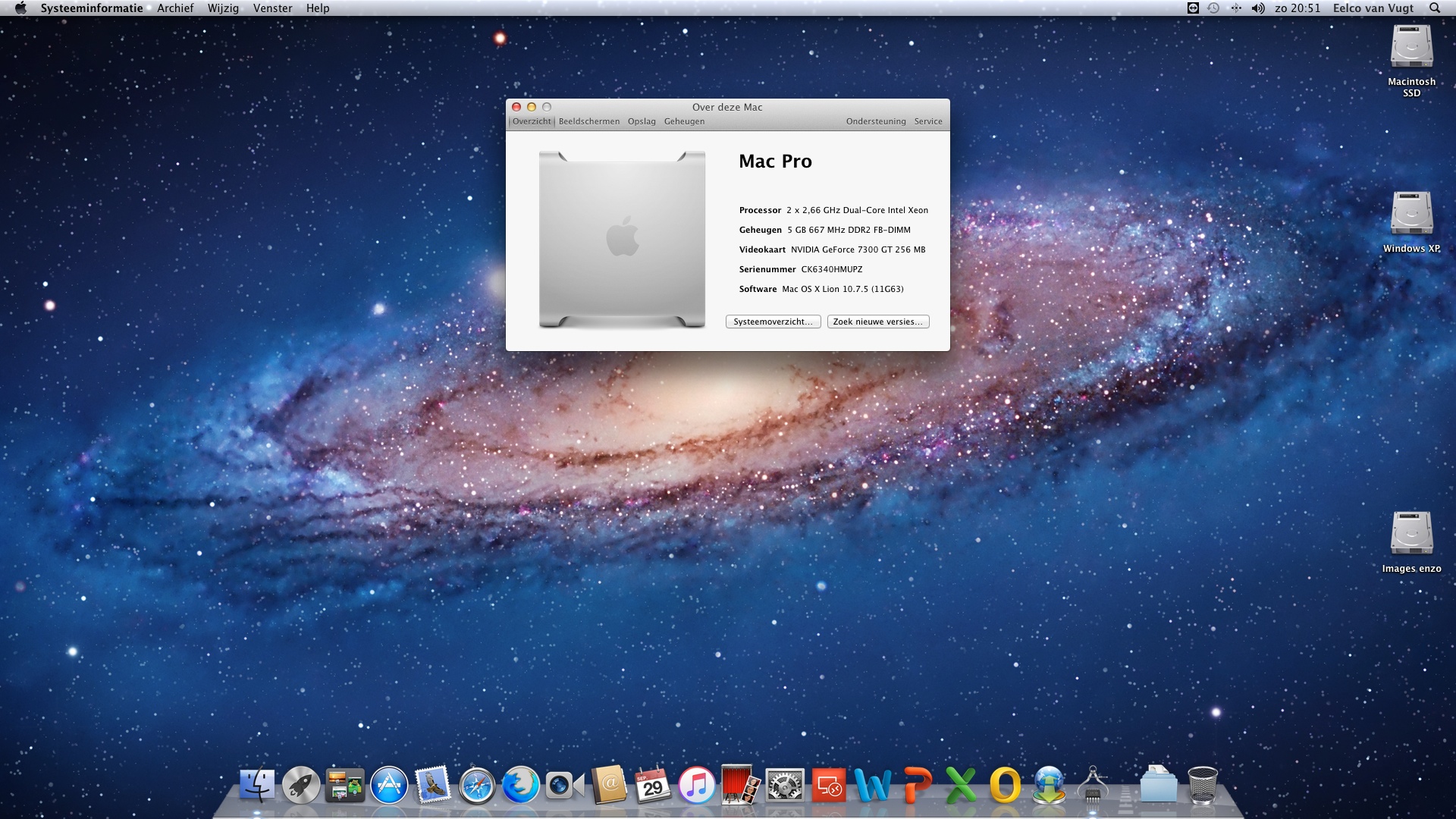Click the Systeemoverzicht... button
Viewport: 1456px width, 819px height.
[x=773, y=322]
